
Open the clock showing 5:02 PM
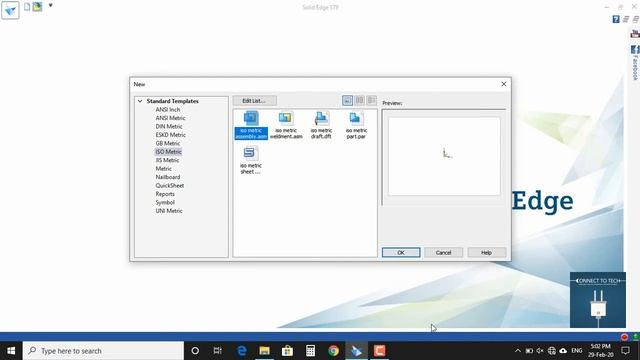tap(600, 351)
